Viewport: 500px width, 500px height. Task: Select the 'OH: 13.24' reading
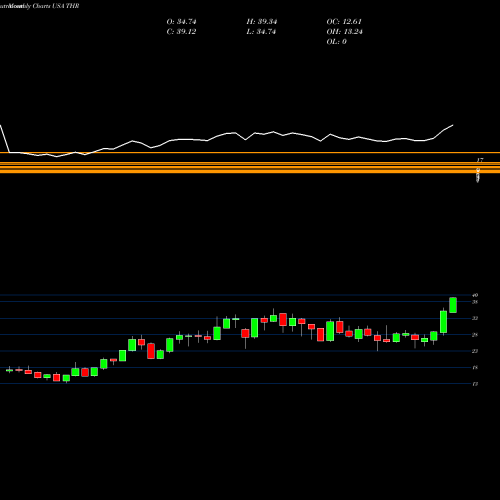pyautogui.click(x=344, y=32)
